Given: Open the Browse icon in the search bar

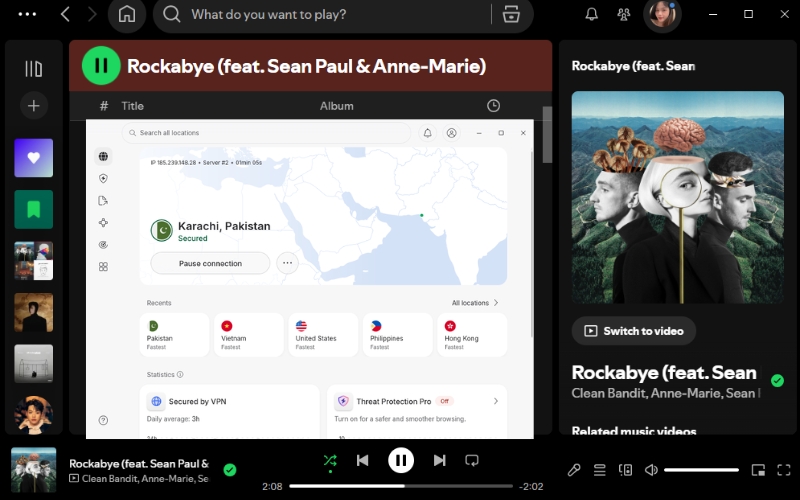Looking at the screenshot, I should pos(511,14).
